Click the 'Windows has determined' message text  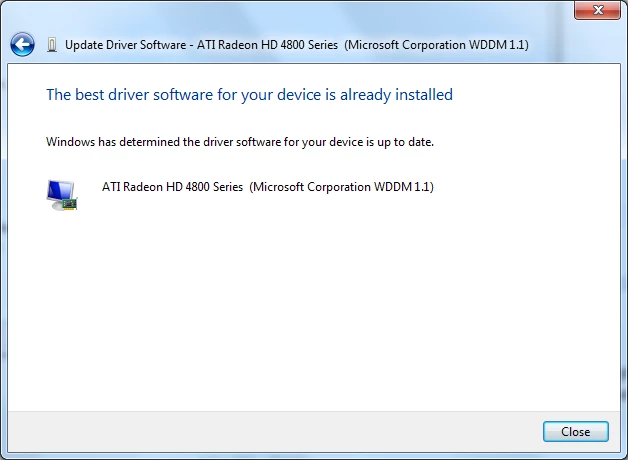click(240, 142)
